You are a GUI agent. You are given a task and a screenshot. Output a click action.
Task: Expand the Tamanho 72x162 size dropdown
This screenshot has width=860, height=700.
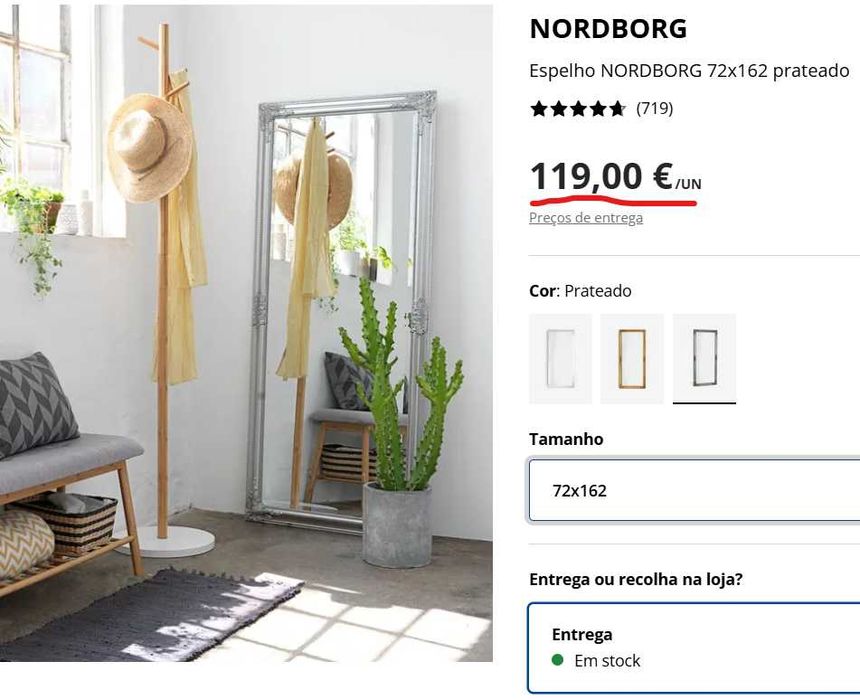694,490
